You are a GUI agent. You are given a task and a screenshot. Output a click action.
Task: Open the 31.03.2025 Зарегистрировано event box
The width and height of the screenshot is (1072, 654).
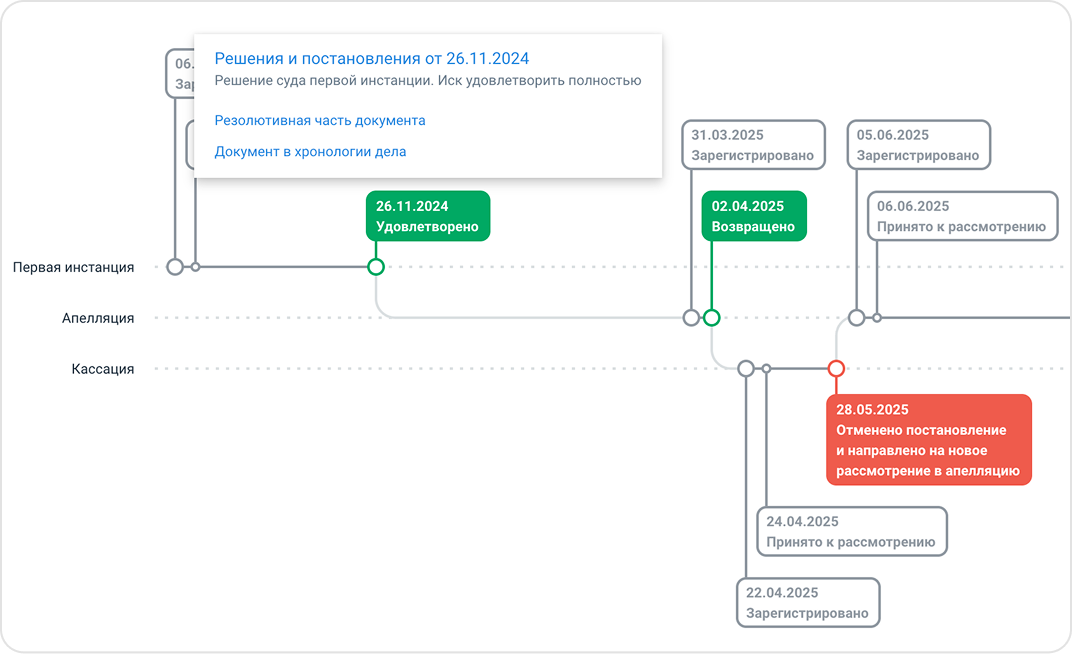753,145
